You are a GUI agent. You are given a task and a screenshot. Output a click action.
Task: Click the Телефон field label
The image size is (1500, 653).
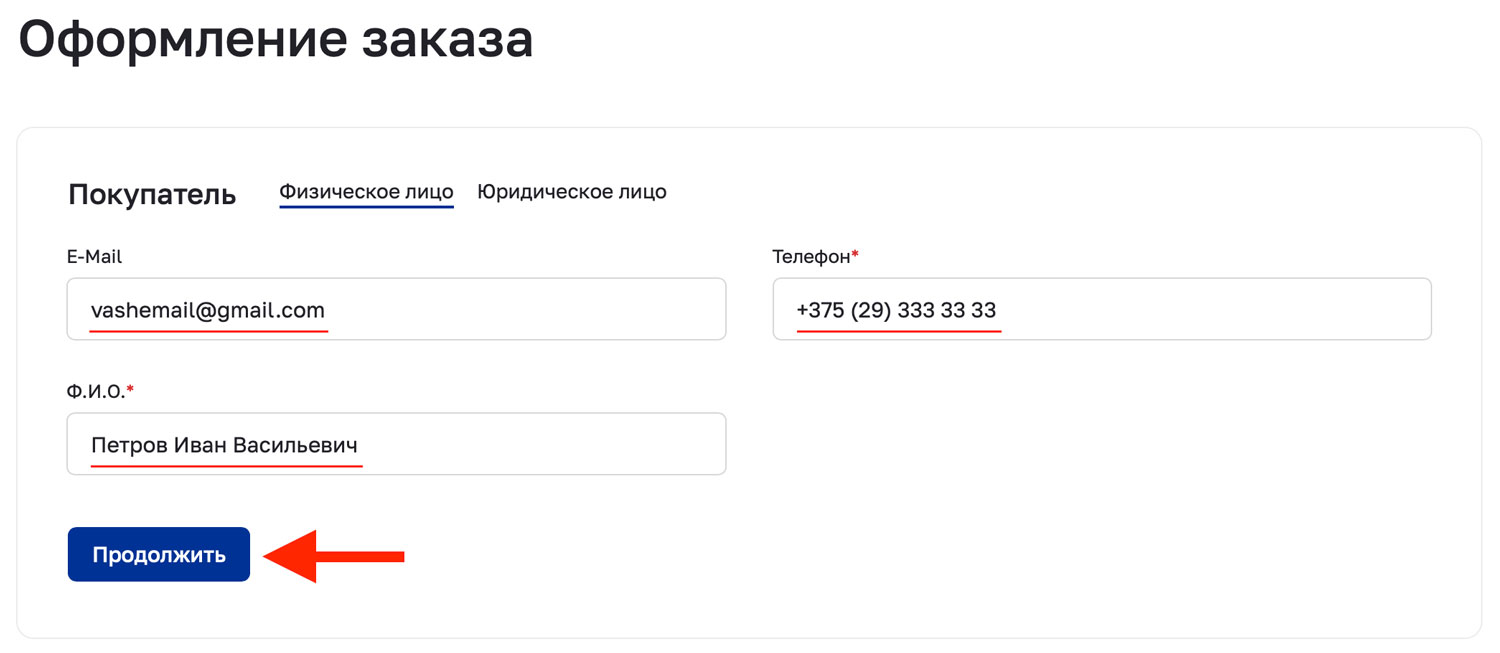click(x=810, y=257)
